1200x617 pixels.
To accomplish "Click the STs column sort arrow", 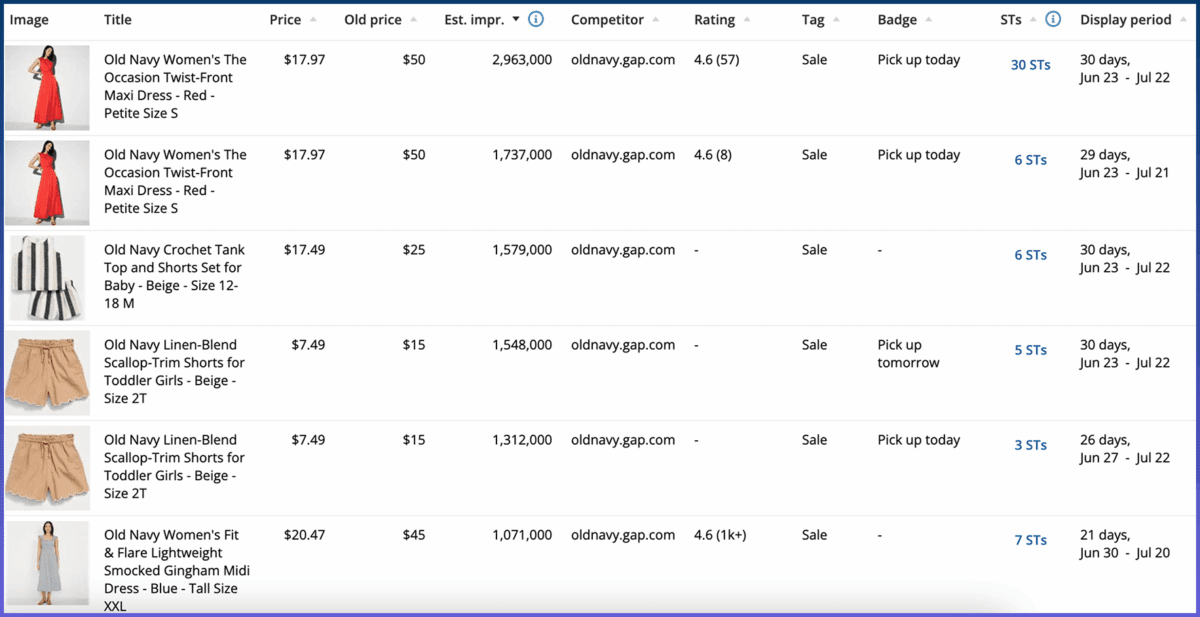I will pyautogui.click(x=1032, y=18).
